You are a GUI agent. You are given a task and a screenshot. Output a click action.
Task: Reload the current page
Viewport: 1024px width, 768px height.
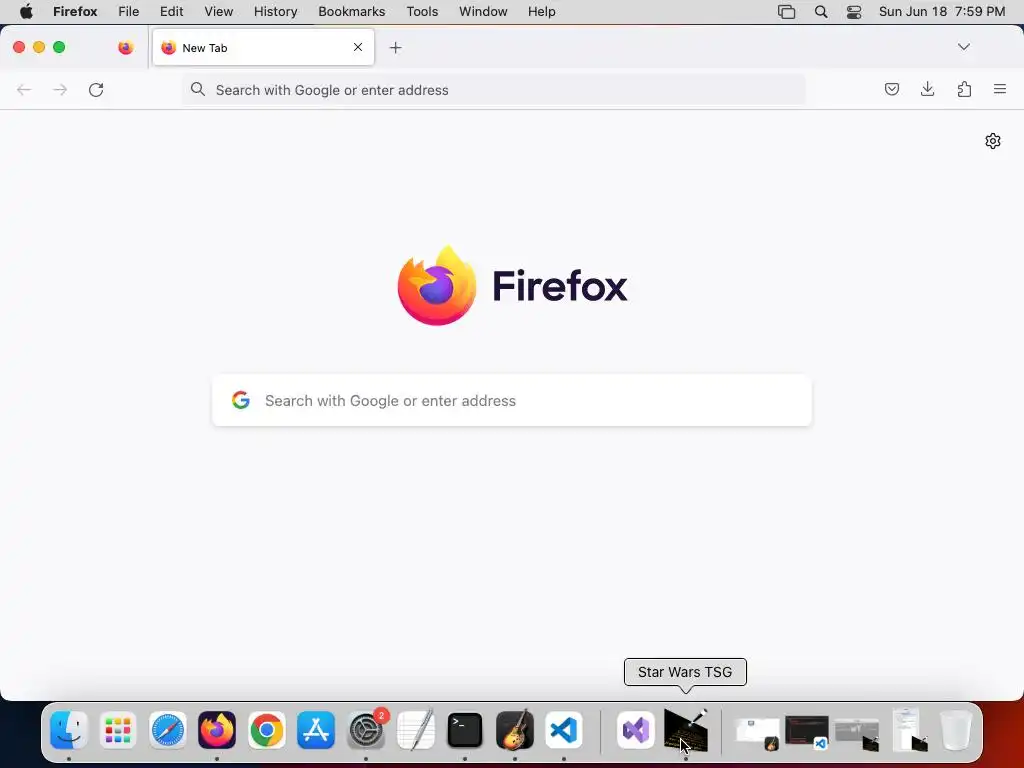click(x=96, y=89)
